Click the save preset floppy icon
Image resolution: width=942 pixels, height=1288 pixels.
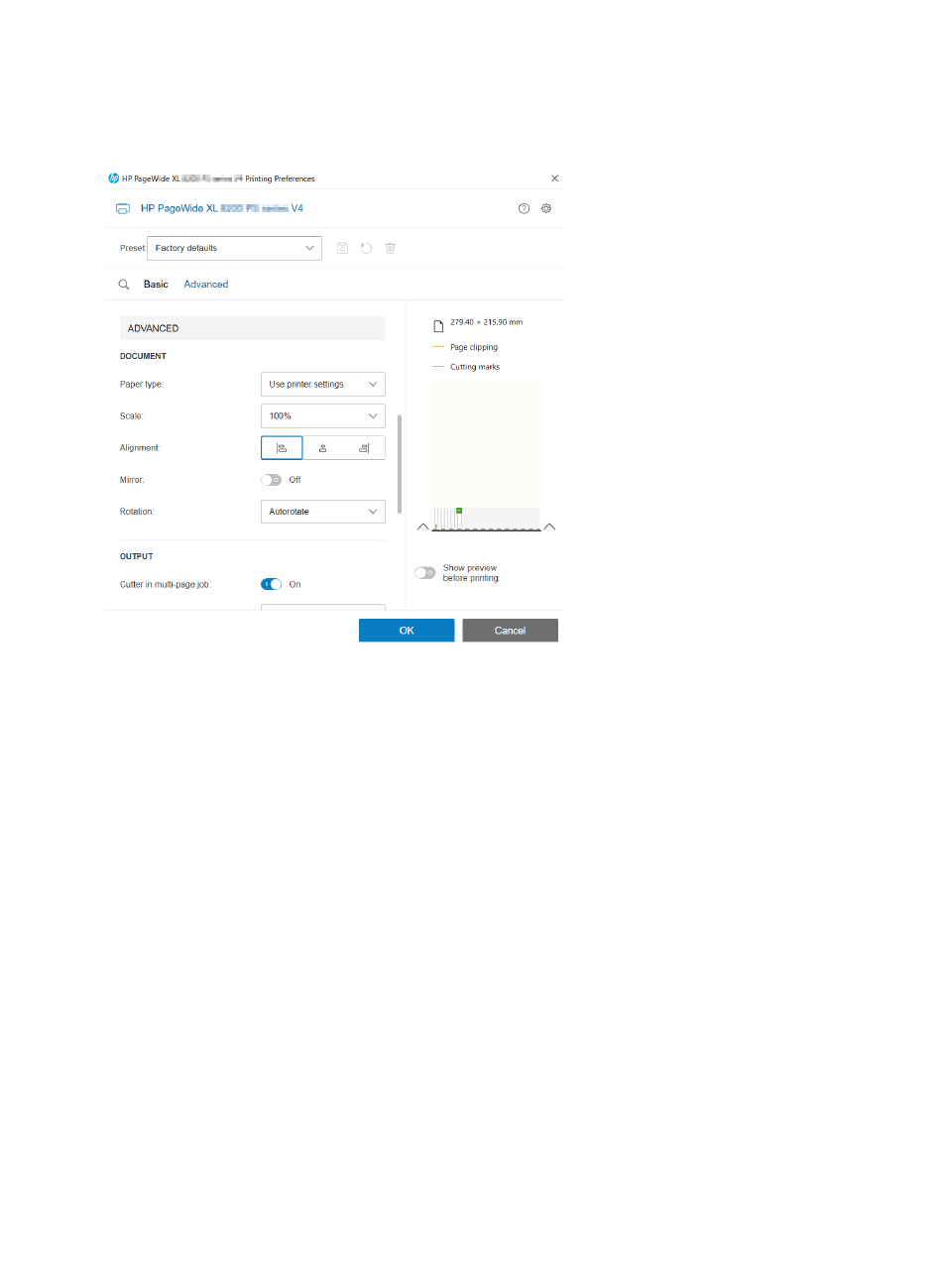point(342,248)
